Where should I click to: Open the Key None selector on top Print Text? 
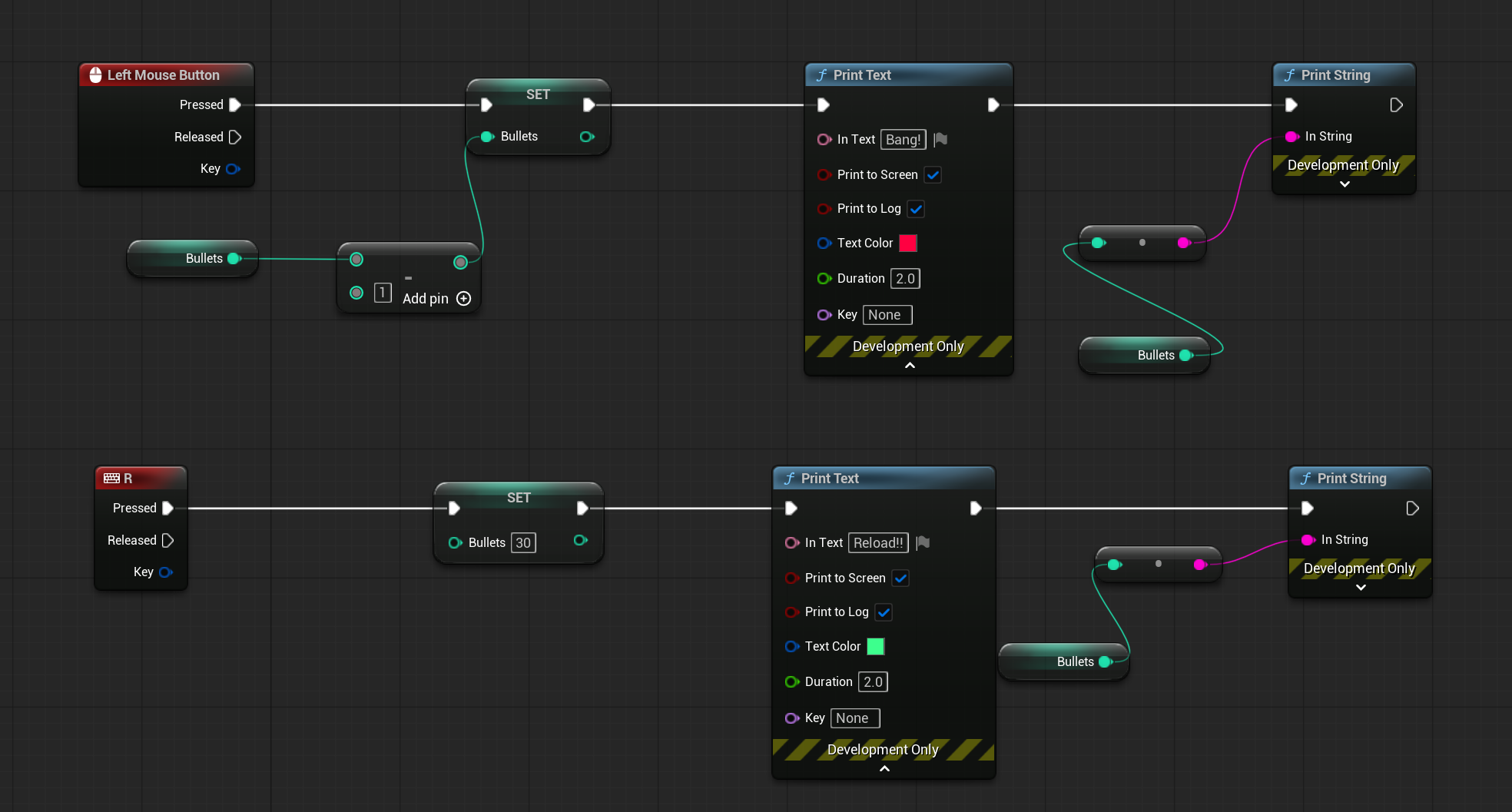point(887,315)
